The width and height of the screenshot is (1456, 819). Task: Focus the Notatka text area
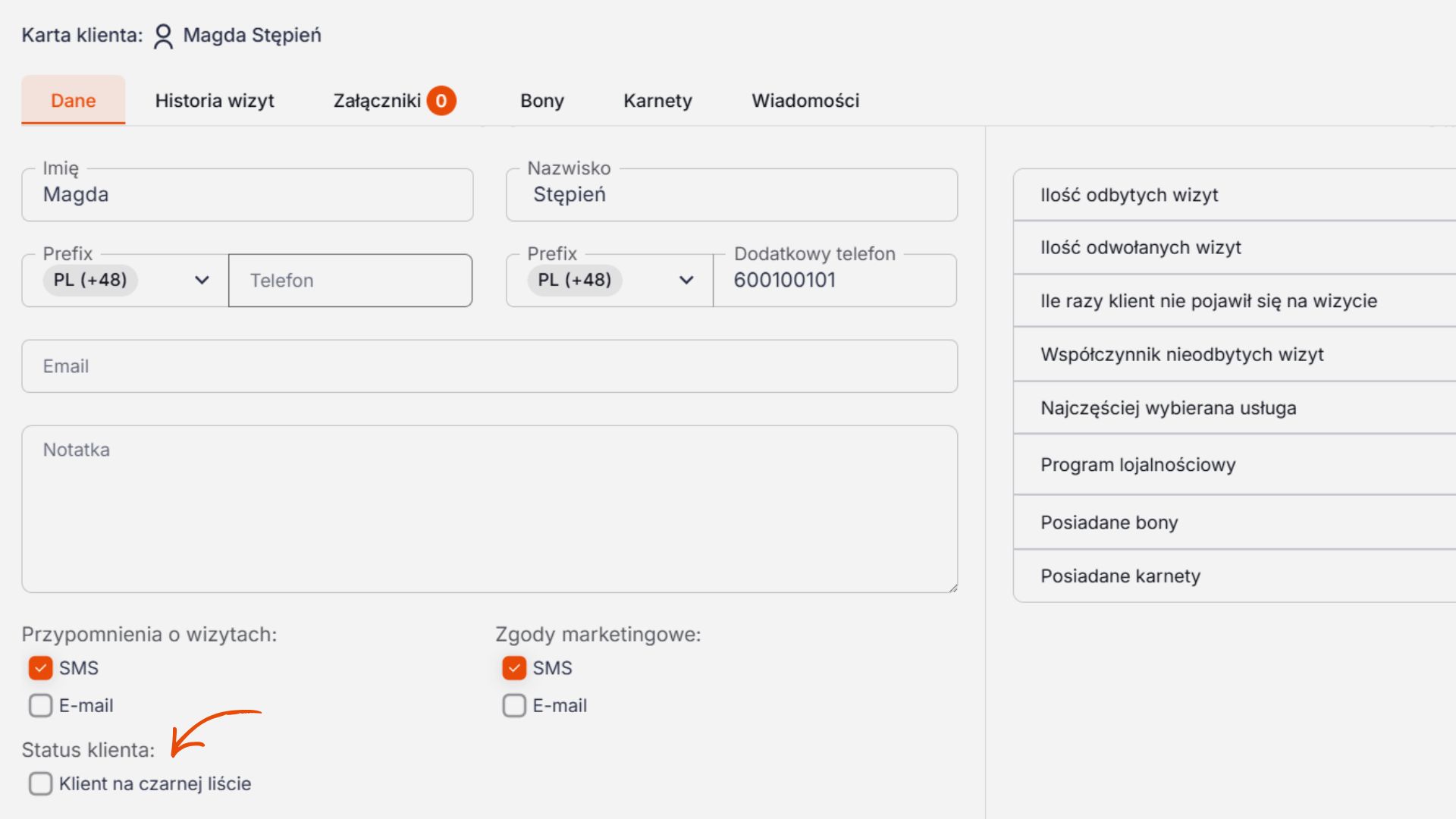click(x=489, y=508)
